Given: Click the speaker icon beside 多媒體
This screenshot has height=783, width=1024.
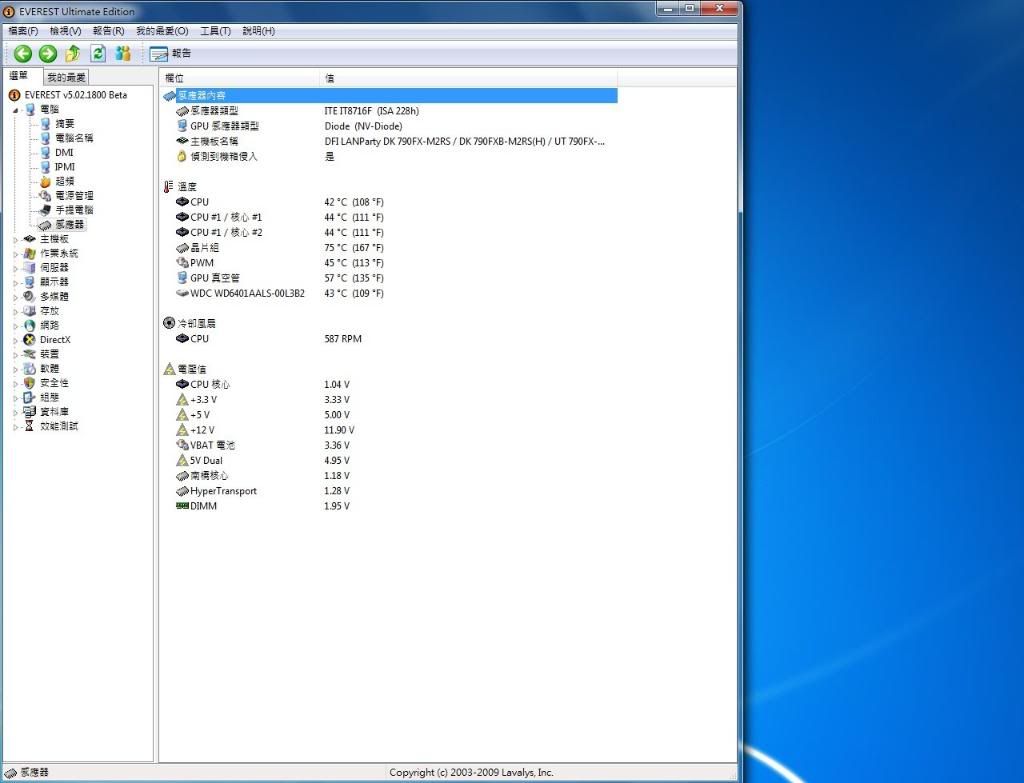Looking at the screenshot, I should click(29, 296).
